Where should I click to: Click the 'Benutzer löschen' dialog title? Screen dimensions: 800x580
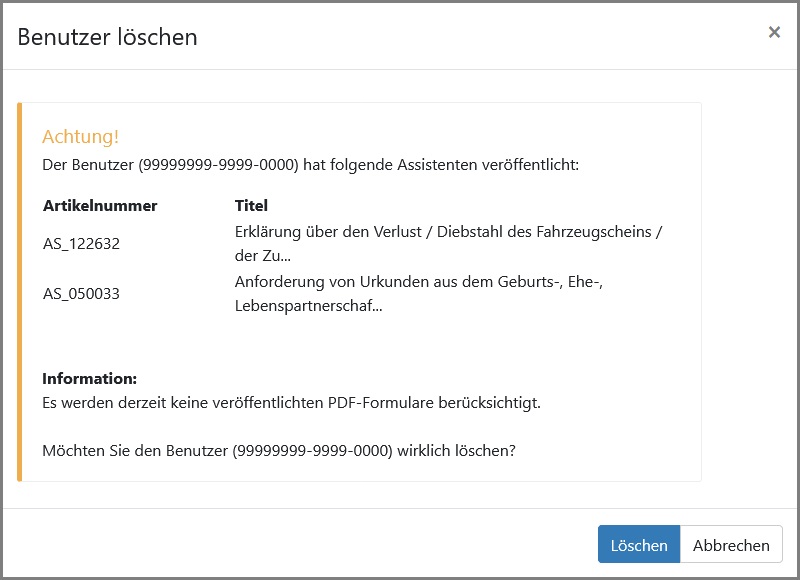[x=107, y=37]
